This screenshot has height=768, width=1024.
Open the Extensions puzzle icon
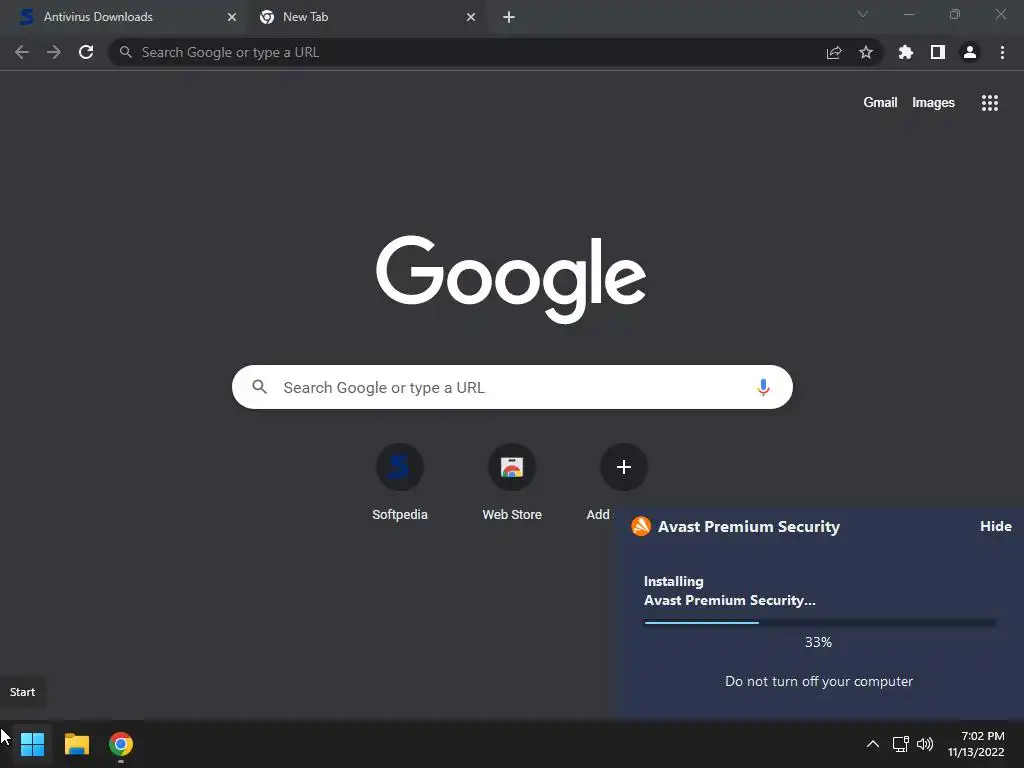906,52
